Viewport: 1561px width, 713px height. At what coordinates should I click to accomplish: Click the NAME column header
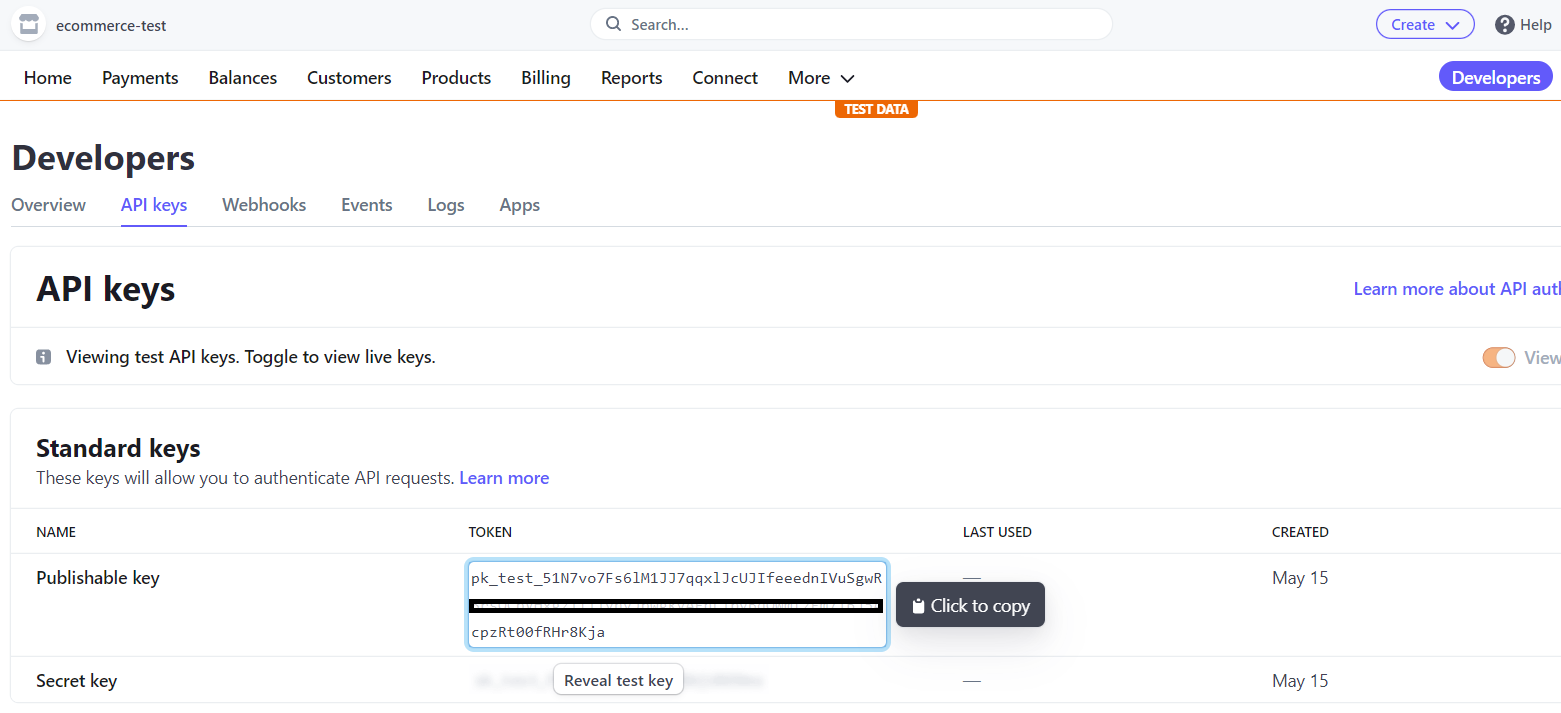[x=56, y=532]
